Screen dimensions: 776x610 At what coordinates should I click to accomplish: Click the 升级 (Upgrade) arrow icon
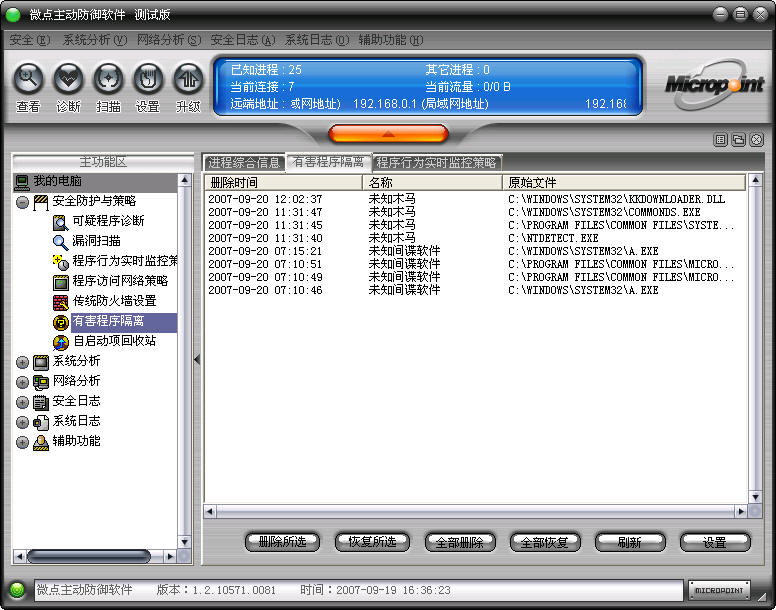pyautogui.click(x=188, y=79)
